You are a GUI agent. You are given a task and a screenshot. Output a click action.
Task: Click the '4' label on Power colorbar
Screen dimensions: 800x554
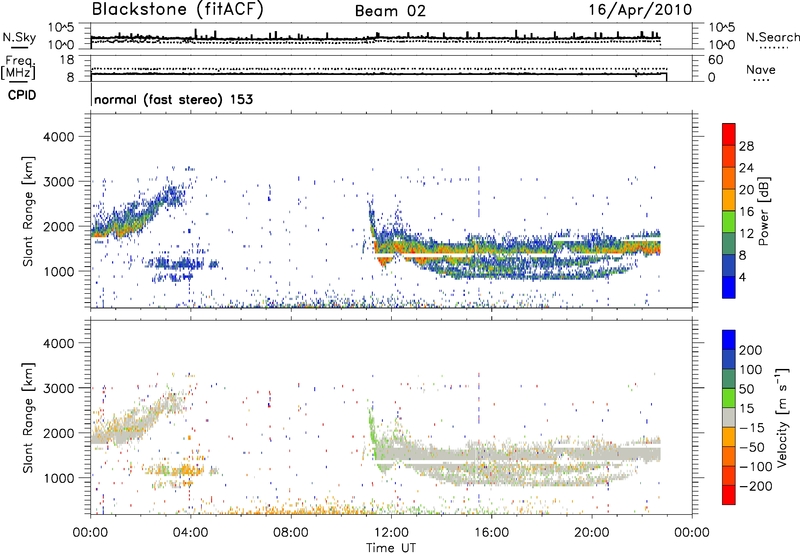pyautogui.click(x=742, y=277)
